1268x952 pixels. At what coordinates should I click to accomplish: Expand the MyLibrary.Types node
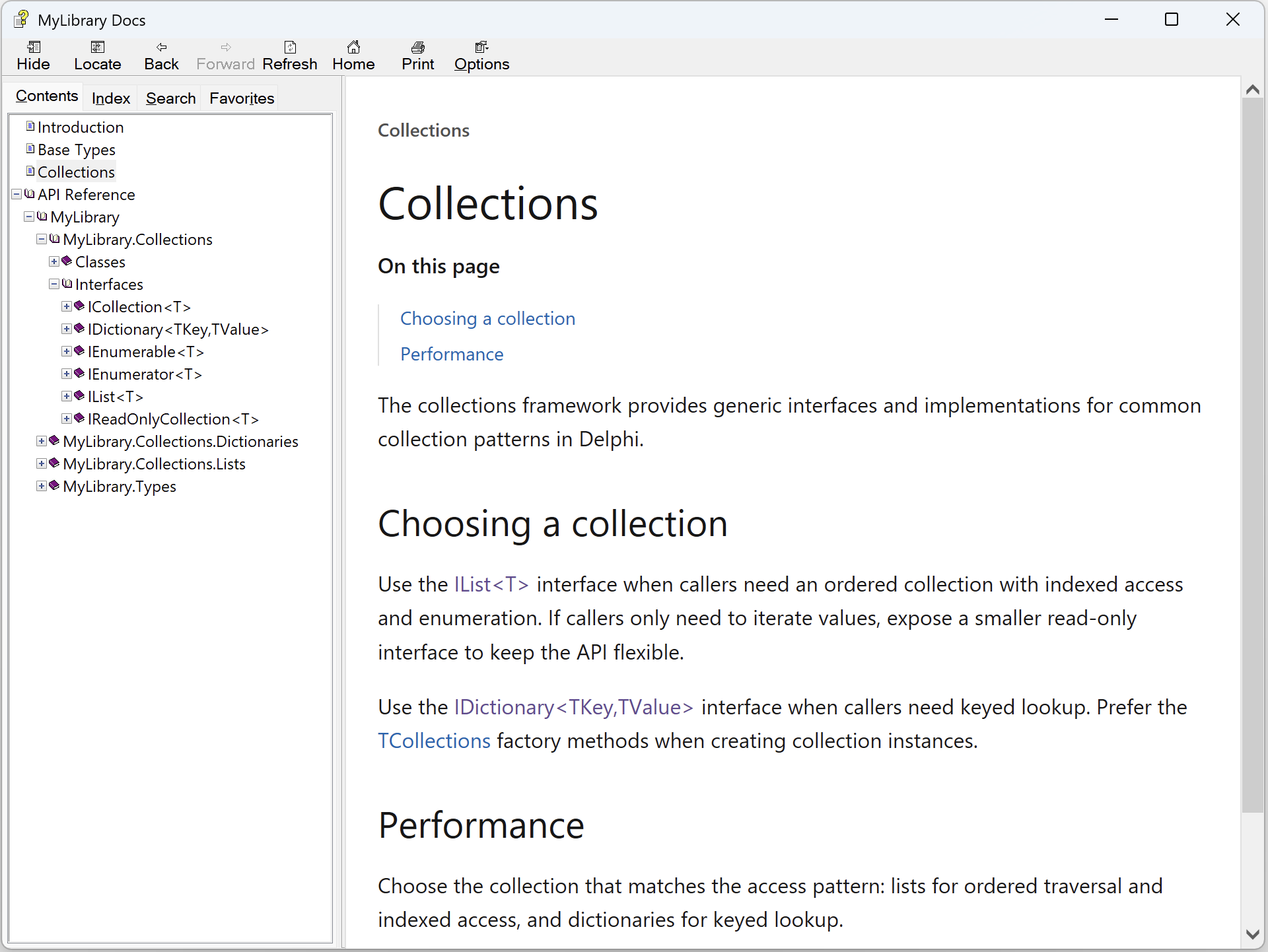click(x=42, y=486)
